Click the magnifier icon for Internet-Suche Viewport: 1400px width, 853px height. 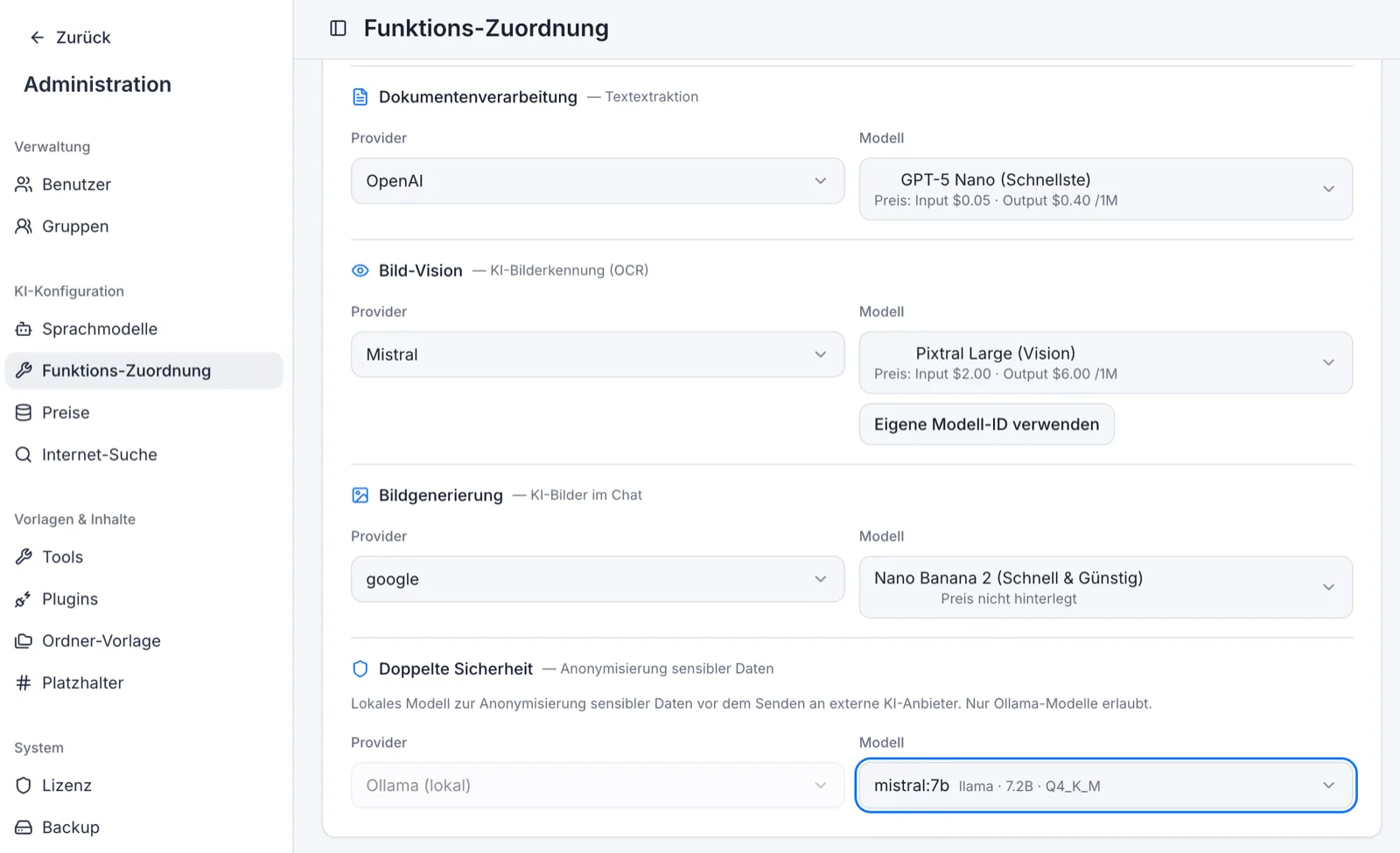(x=24, y=454)
